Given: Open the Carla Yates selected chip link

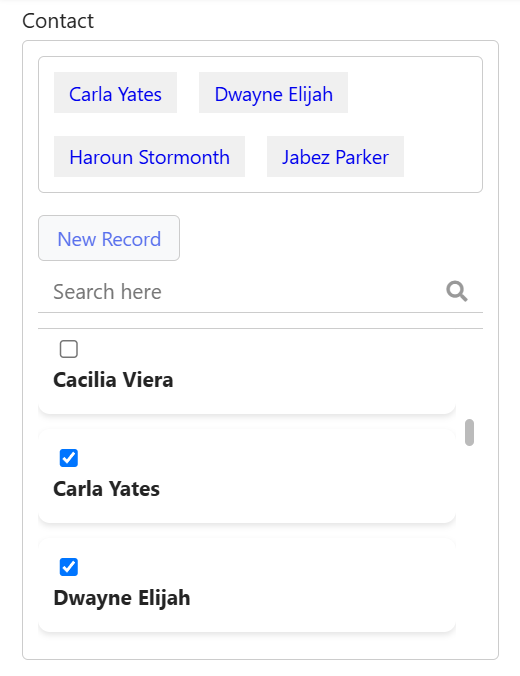Looking at the screenshot, I should point(115,94).
